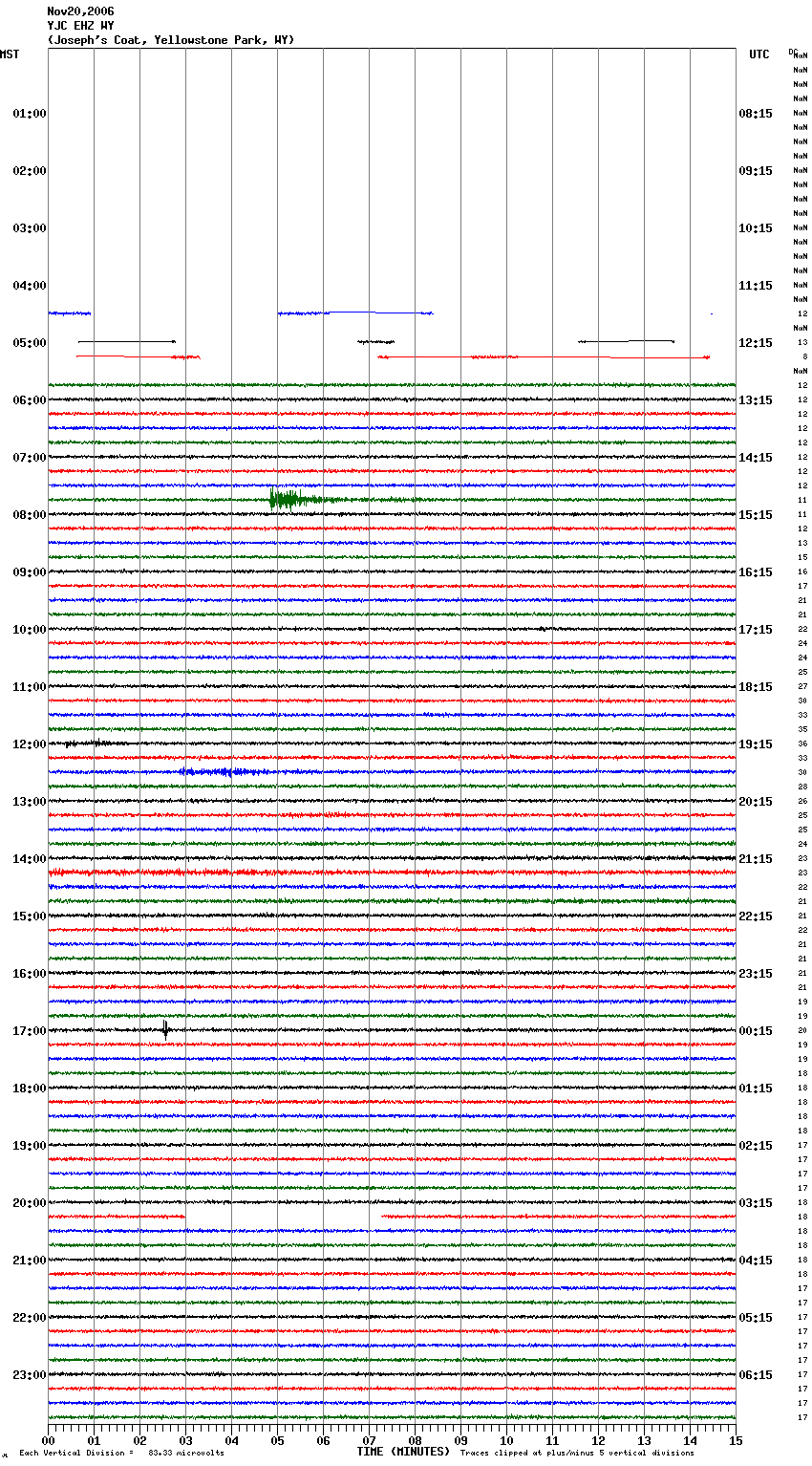Select the 20:00 MST time label
This screenshot has height=1466, width=812.
click(30, 1203)
